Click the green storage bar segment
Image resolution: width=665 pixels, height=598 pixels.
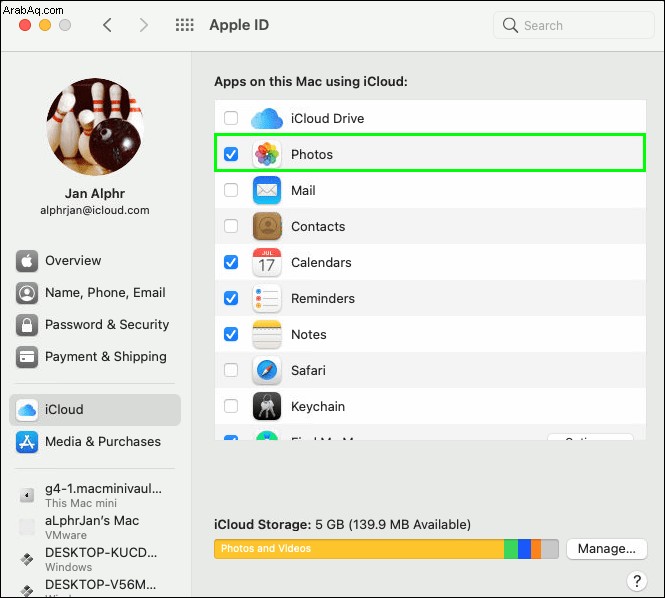[511, 549]
